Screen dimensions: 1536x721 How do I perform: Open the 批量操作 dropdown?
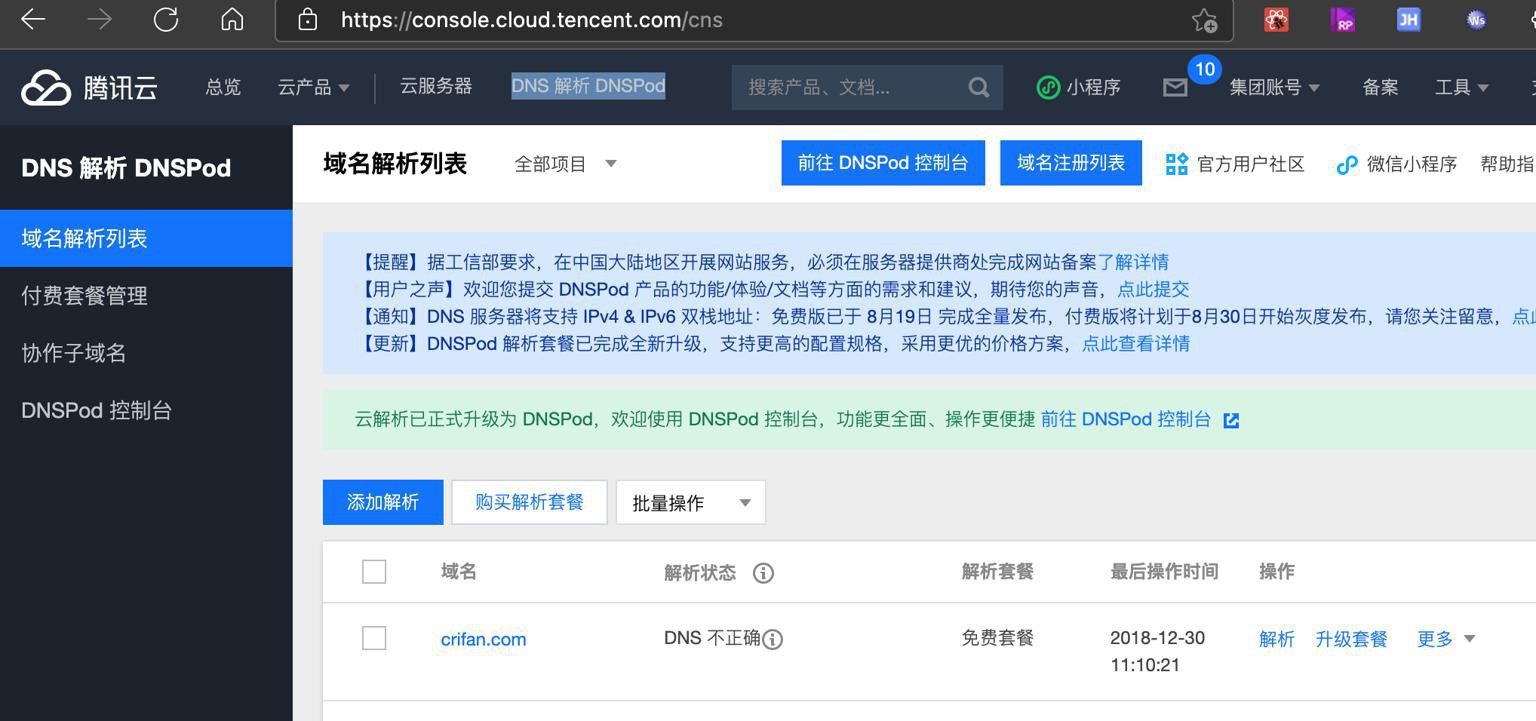click(691, 502)
